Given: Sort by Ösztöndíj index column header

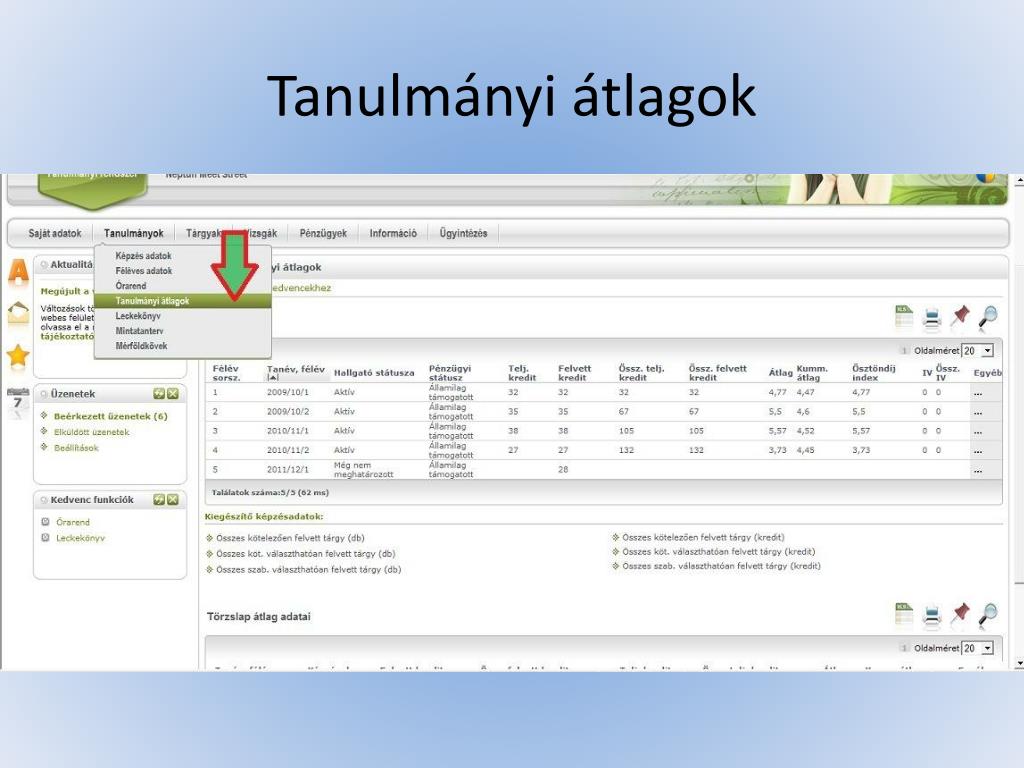Looking at the screenshot, I should tap(874, 373).
